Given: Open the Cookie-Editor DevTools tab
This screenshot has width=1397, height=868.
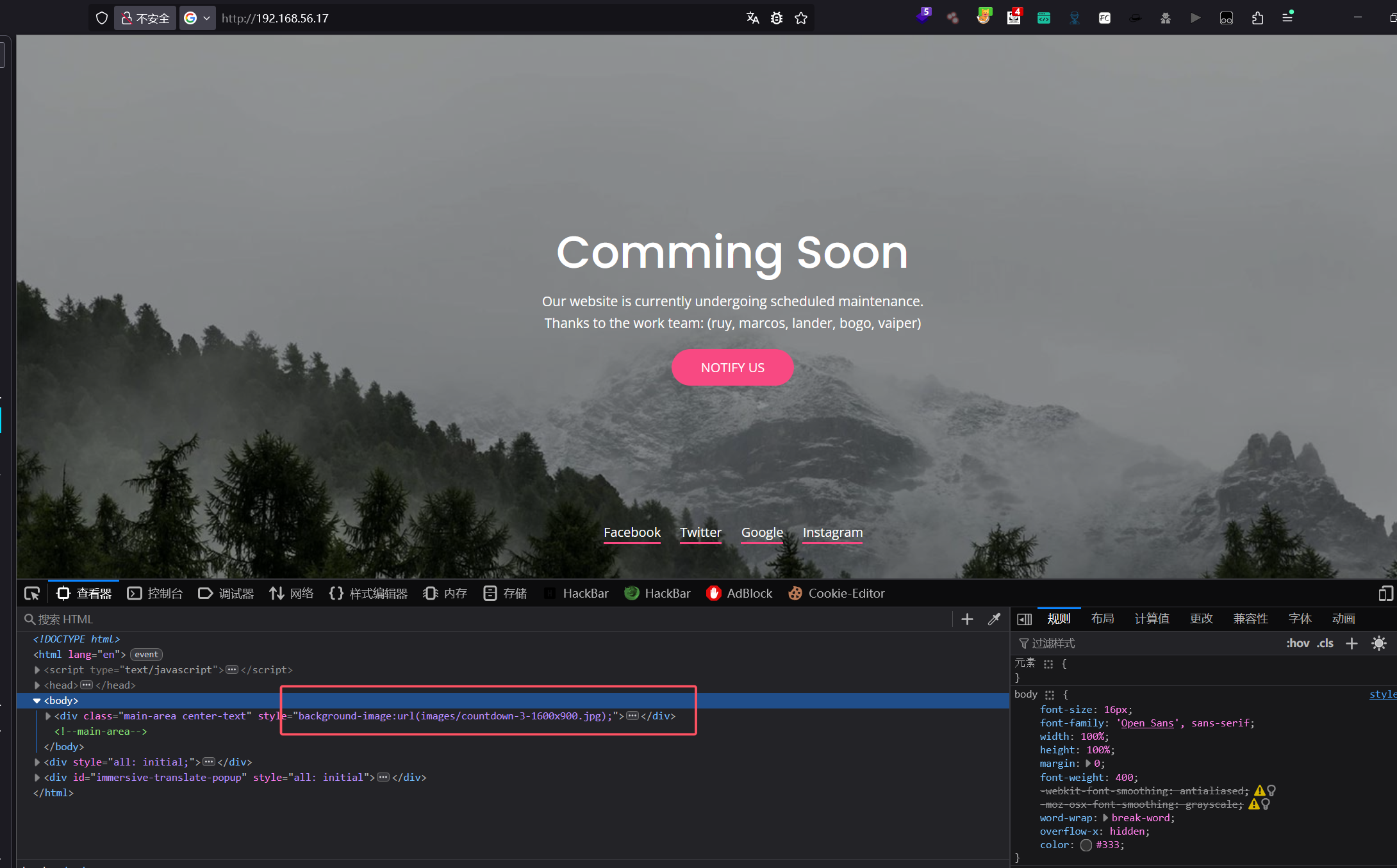Looking at the screenshot, I should [837, 593].
